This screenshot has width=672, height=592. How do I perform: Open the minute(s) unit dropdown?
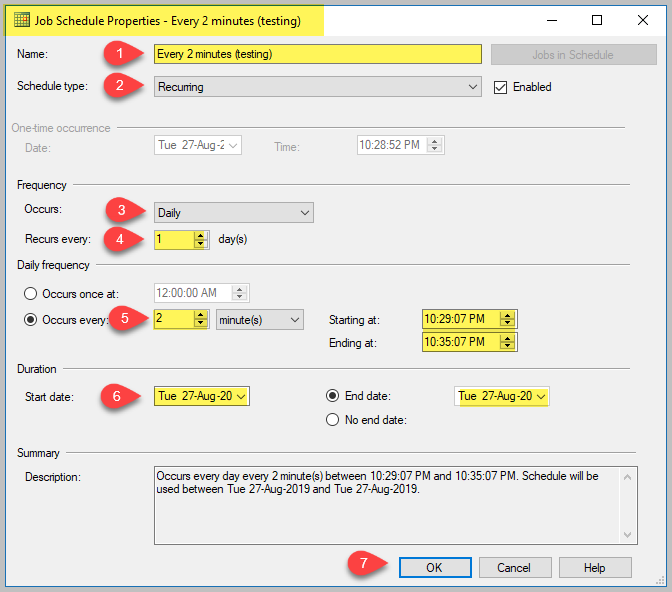click(x=260, y=320)
